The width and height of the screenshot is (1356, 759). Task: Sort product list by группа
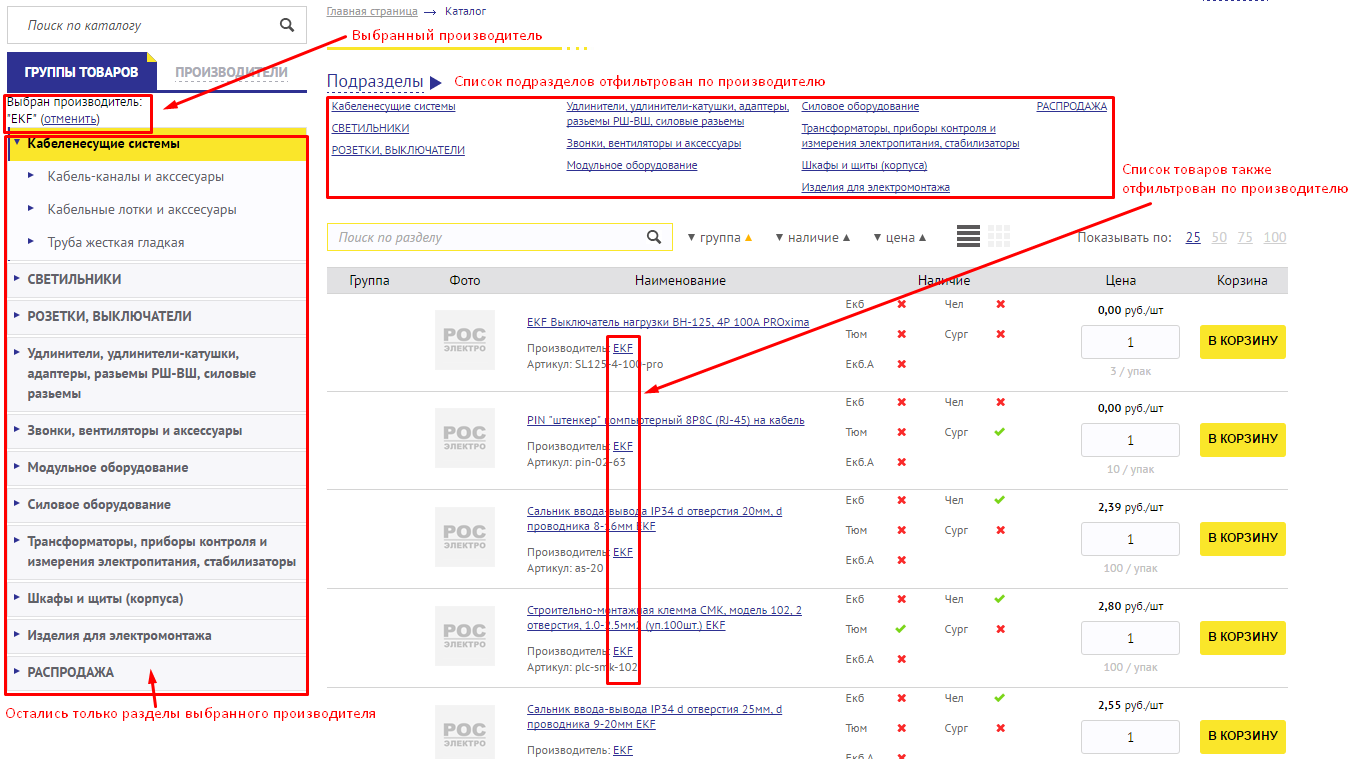tap(719, 237)
